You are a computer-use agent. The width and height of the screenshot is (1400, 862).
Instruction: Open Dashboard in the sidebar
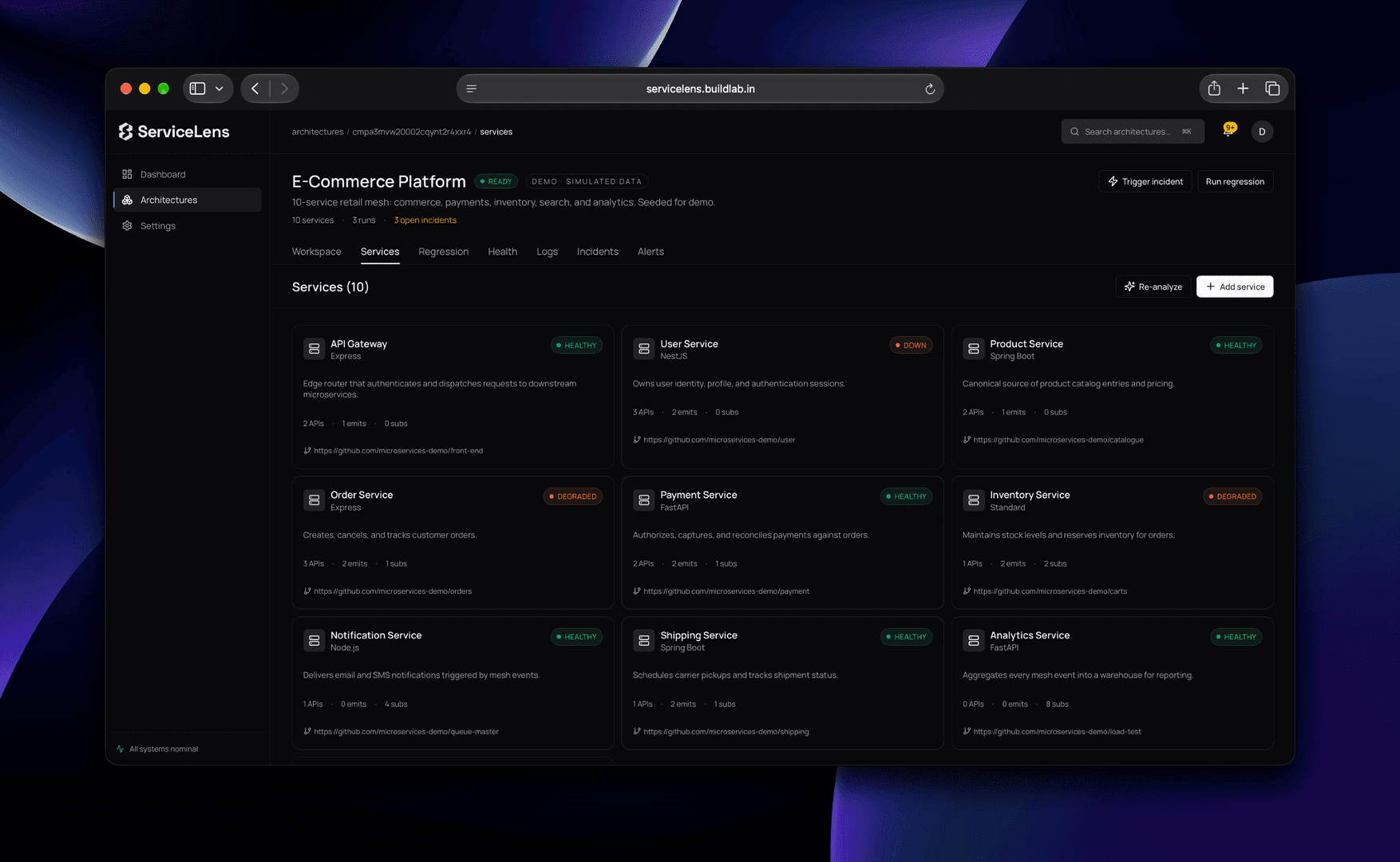[x=188, y=174]
